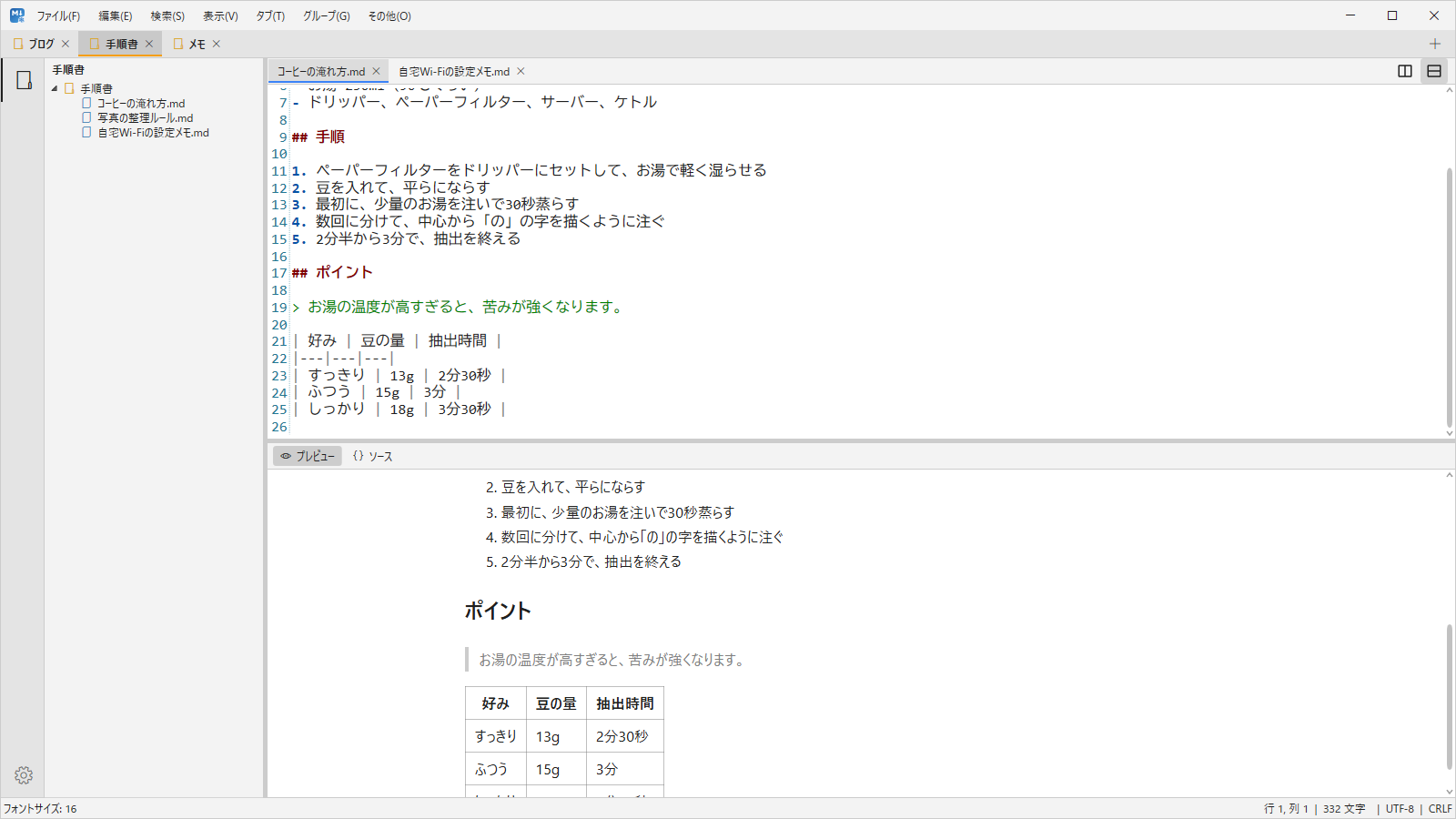Click the app logo in the title bar
The width and height of the screenshot is (1456, 819).
coord(17,15)
